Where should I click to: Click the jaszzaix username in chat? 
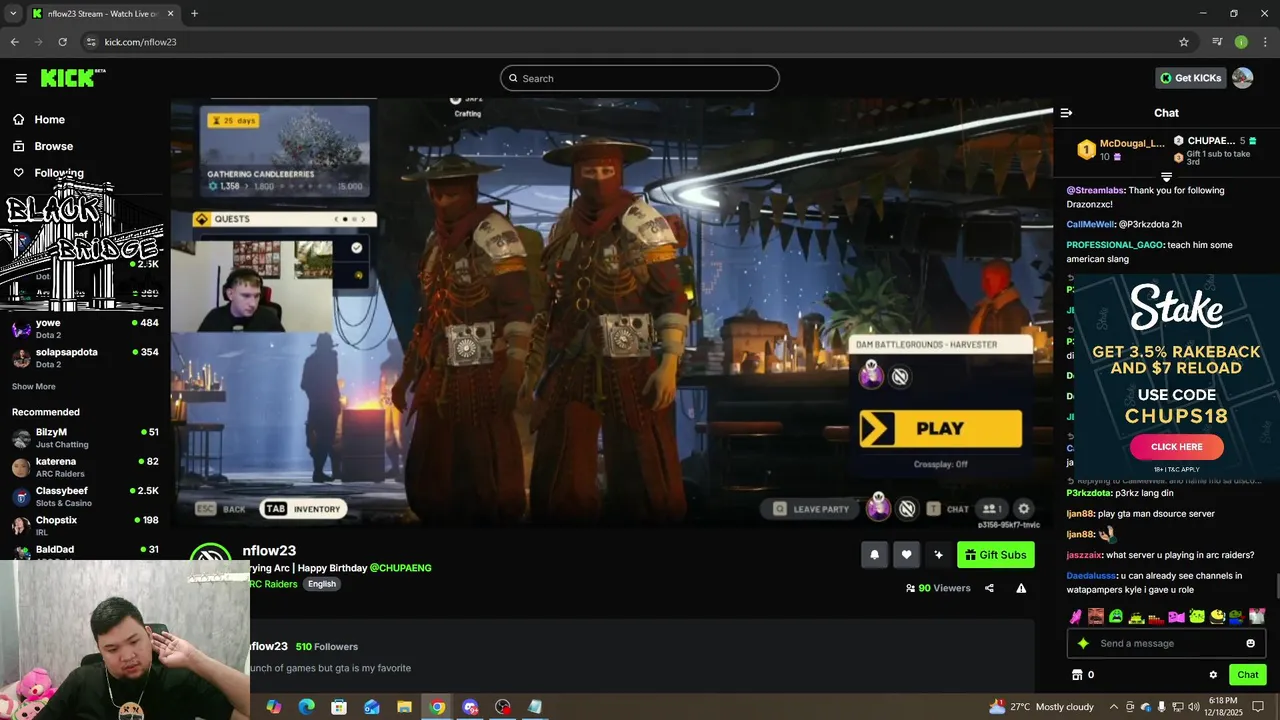tap(1084, 555)
